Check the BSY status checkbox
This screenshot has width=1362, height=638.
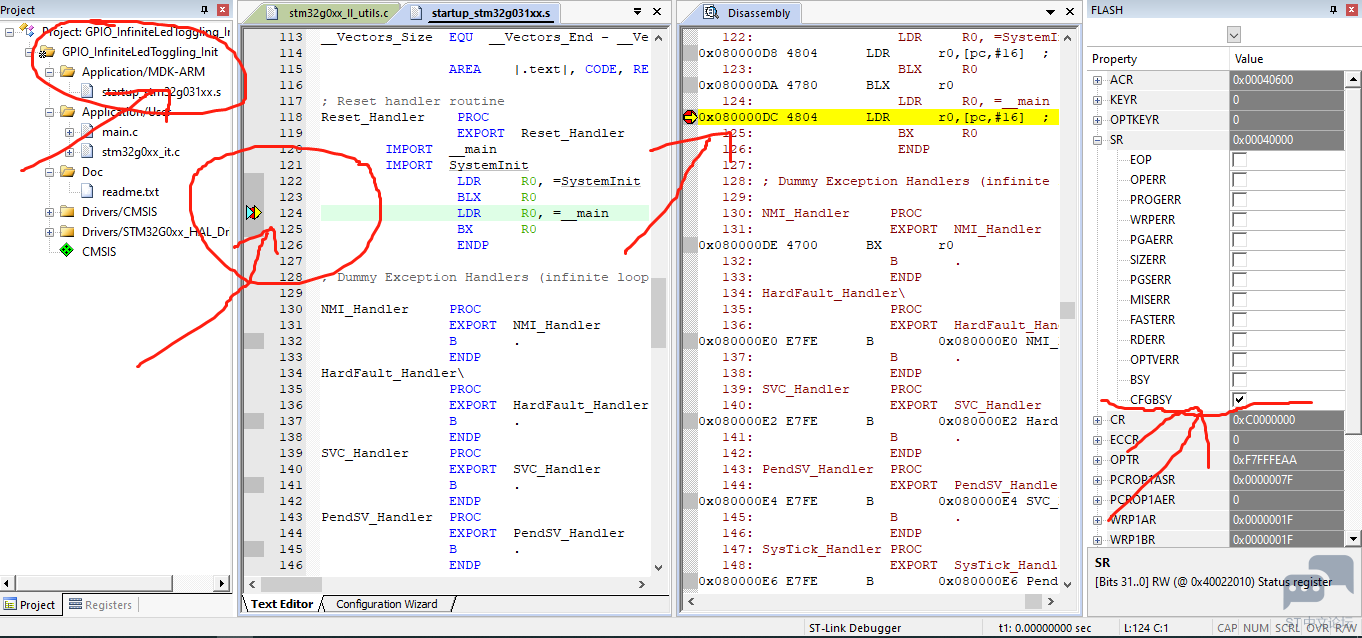[1240, 380]
